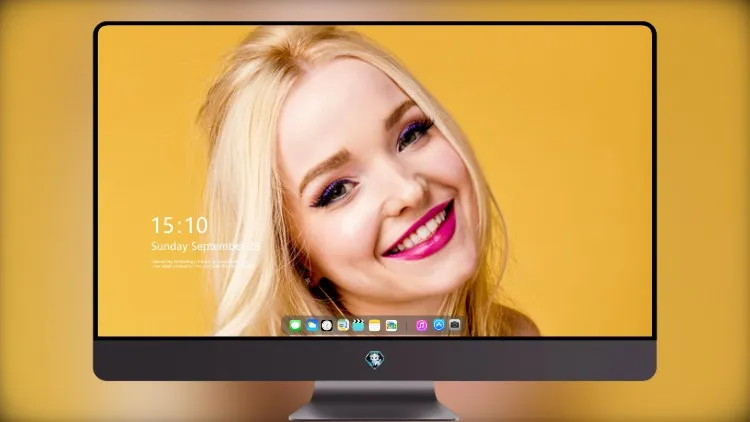Open the green Messages app in the dock
Screen dimensions: 750x422
pyautogui.click(x=295, y=326)
